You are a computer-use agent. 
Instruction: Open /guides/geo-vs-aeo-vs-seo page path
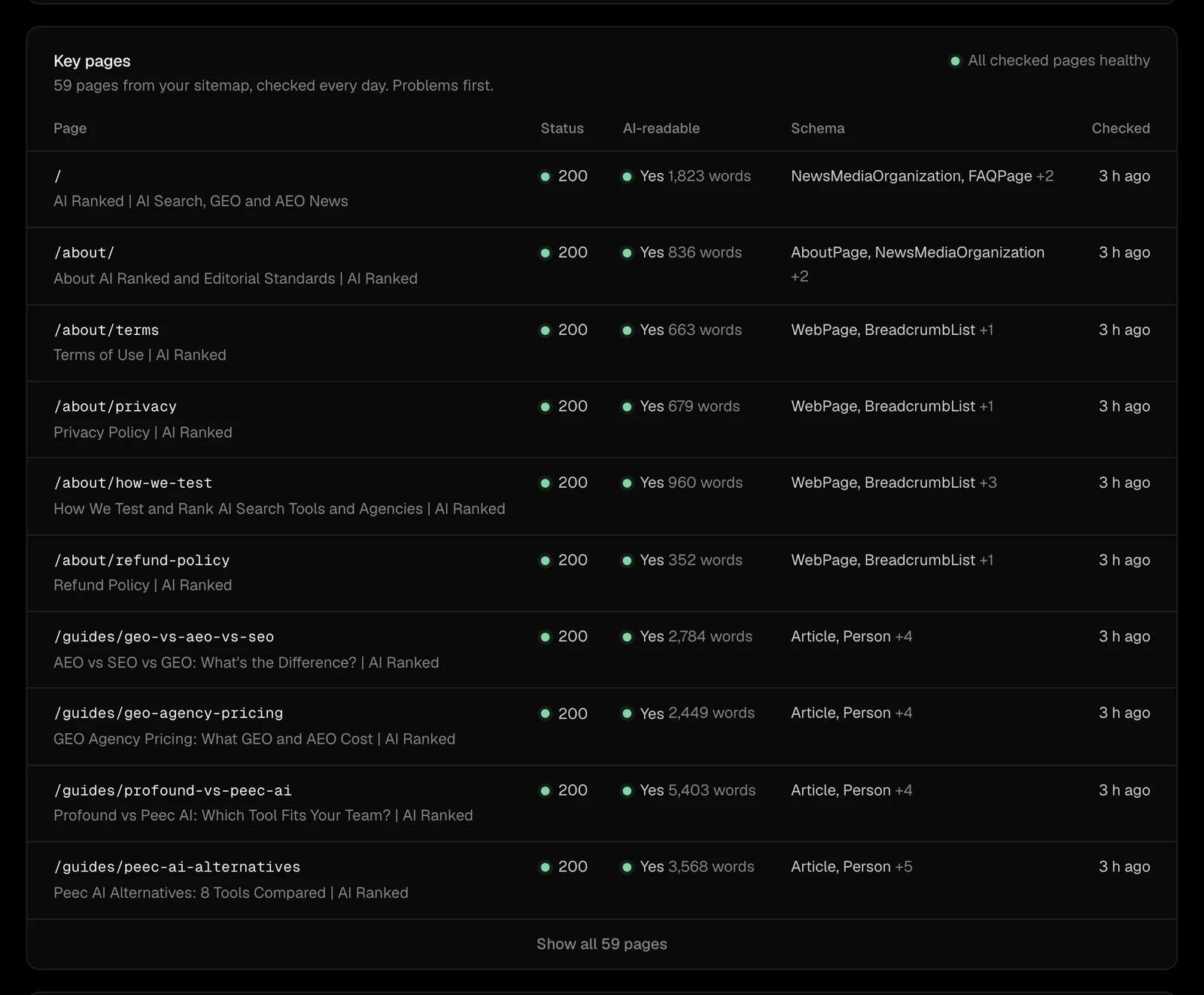[x=163, y=637]
